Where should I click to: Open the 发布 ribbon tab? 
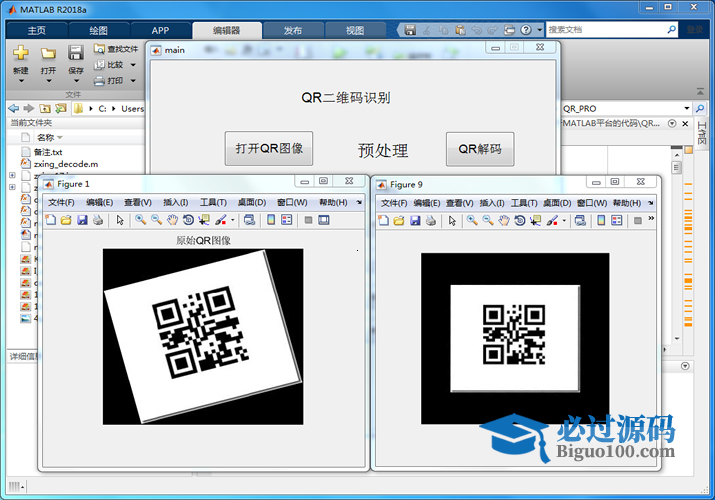[x=293, y=31]
